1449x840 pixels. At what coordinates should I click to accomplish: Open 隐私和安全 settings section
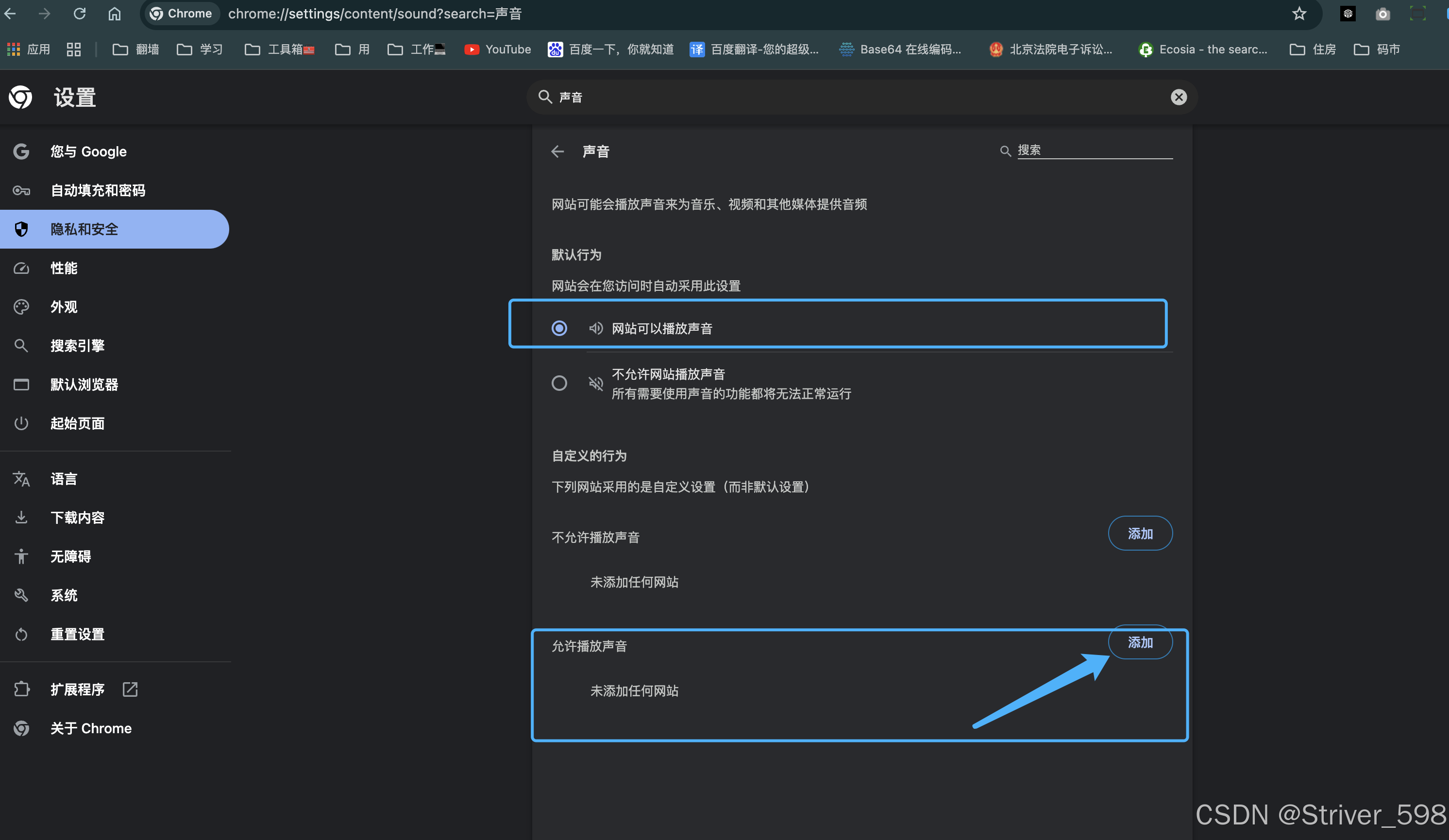click(x=84, y=229)
